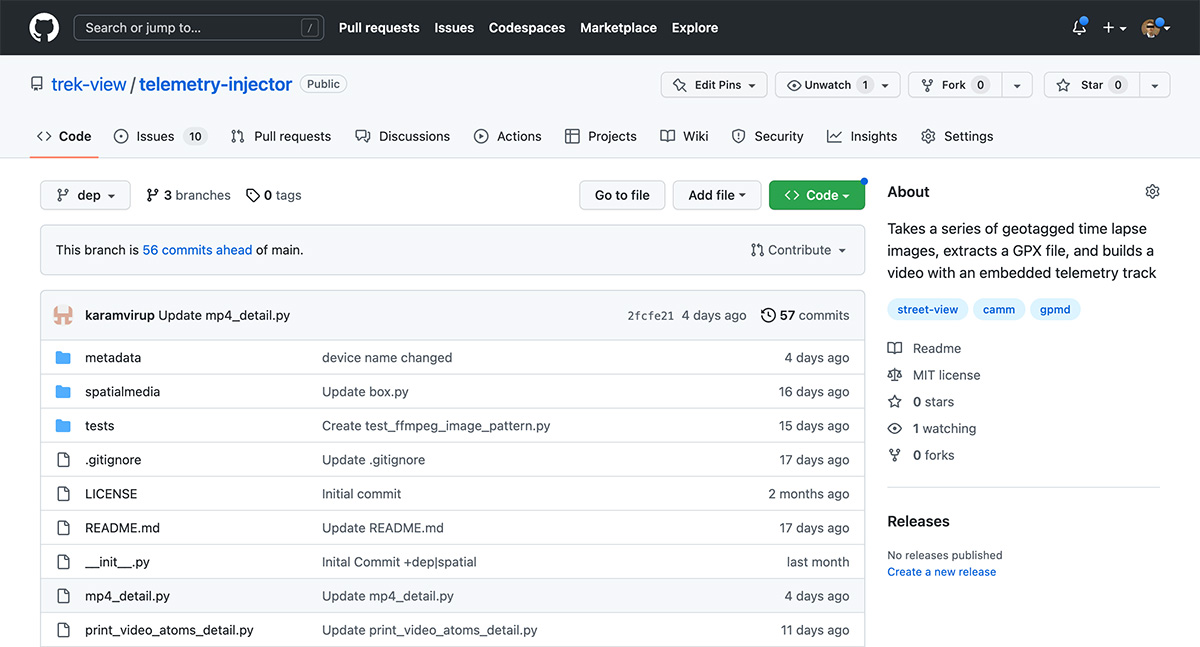Viewport: 1200px width, 647px height.
Task: Open the notifications bell
Action: coord(1079,28)
